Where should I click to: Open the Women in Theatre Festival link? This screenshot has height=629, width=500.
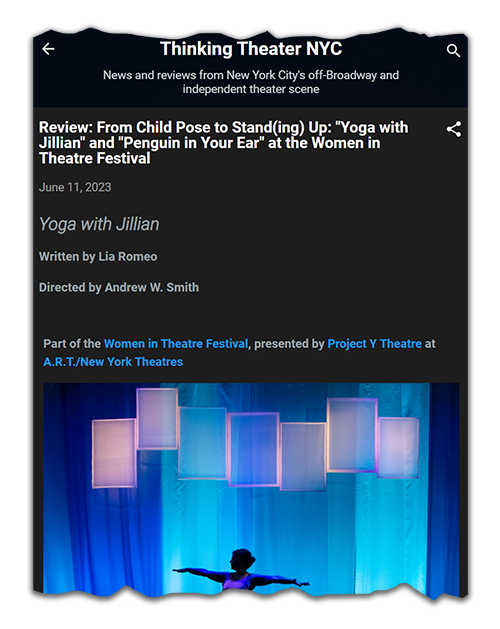point(176,344)
